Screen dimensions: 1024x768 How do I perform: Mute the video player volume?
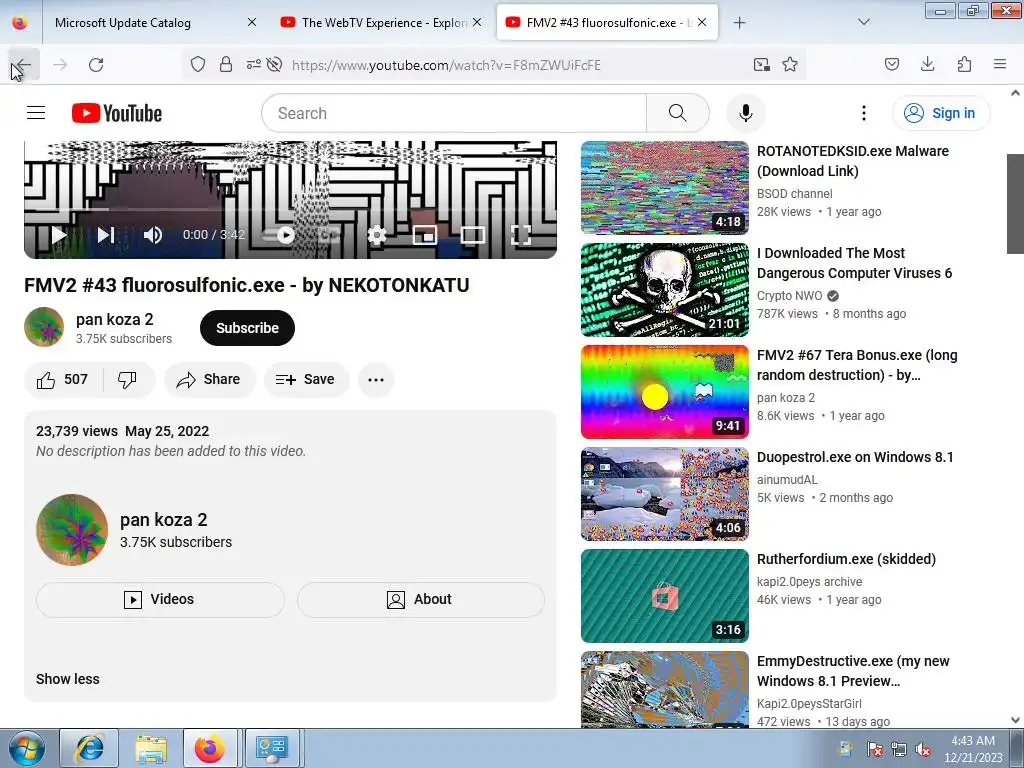[153, 234]
